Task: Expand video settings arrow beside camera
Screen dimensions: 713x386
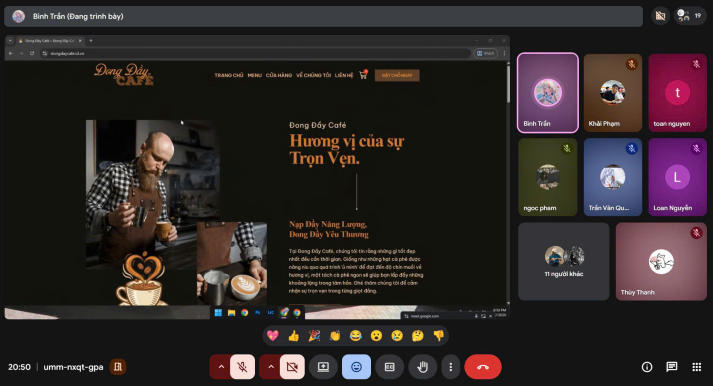Action: tap(271, 367)
